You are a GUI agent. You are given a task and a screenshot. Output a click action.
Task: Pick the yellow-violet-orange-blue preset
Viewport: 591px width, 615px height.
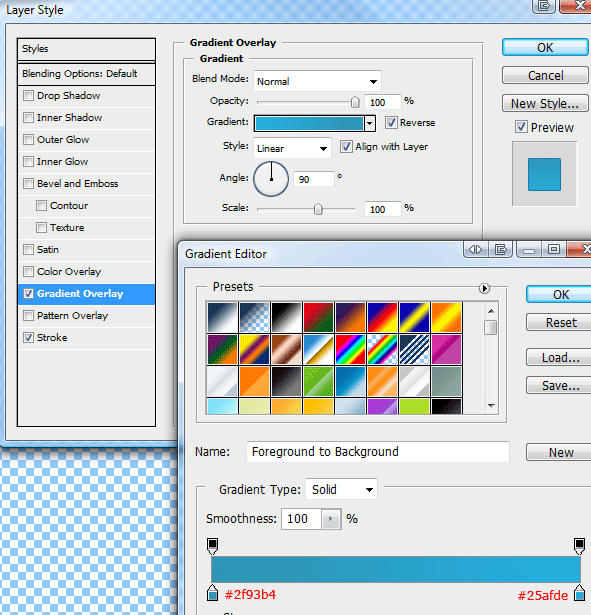pyautogui.click(x=254, y=349)
